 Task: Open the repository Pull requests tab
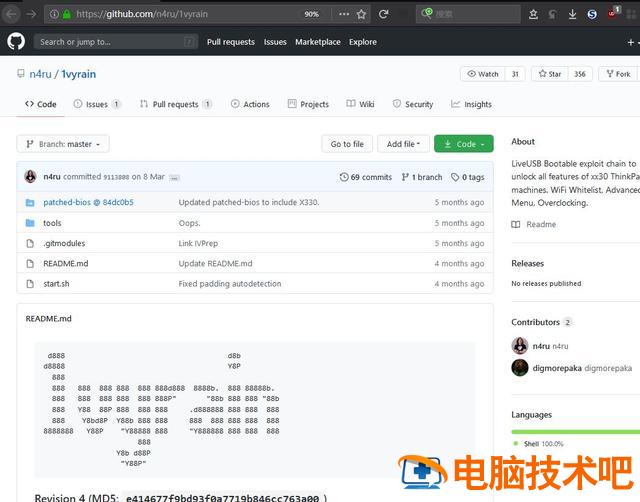[x=176, y=104]
